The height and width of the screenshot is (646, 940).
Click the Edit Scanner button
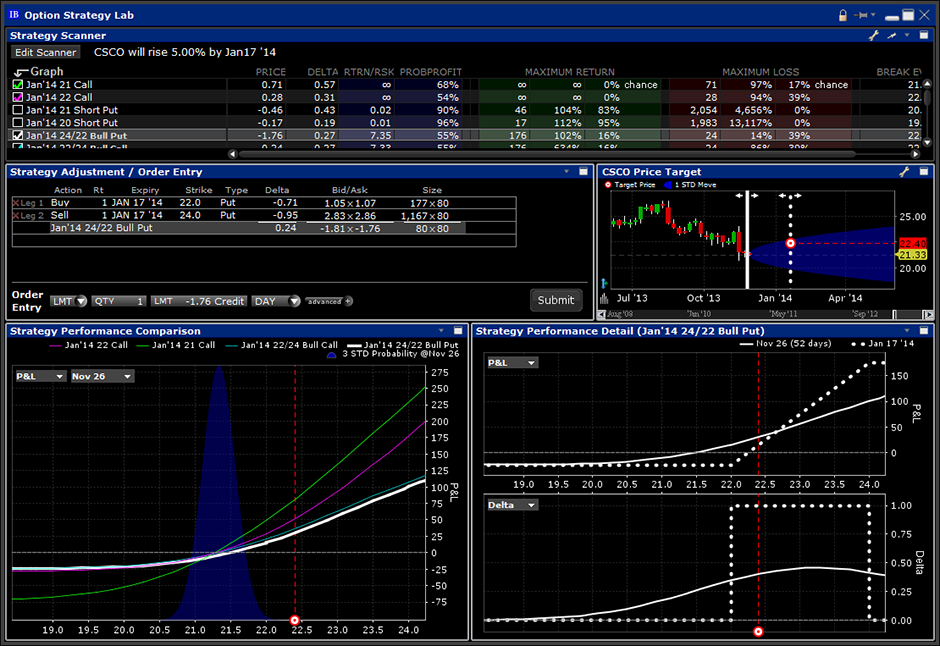point(46,52)
